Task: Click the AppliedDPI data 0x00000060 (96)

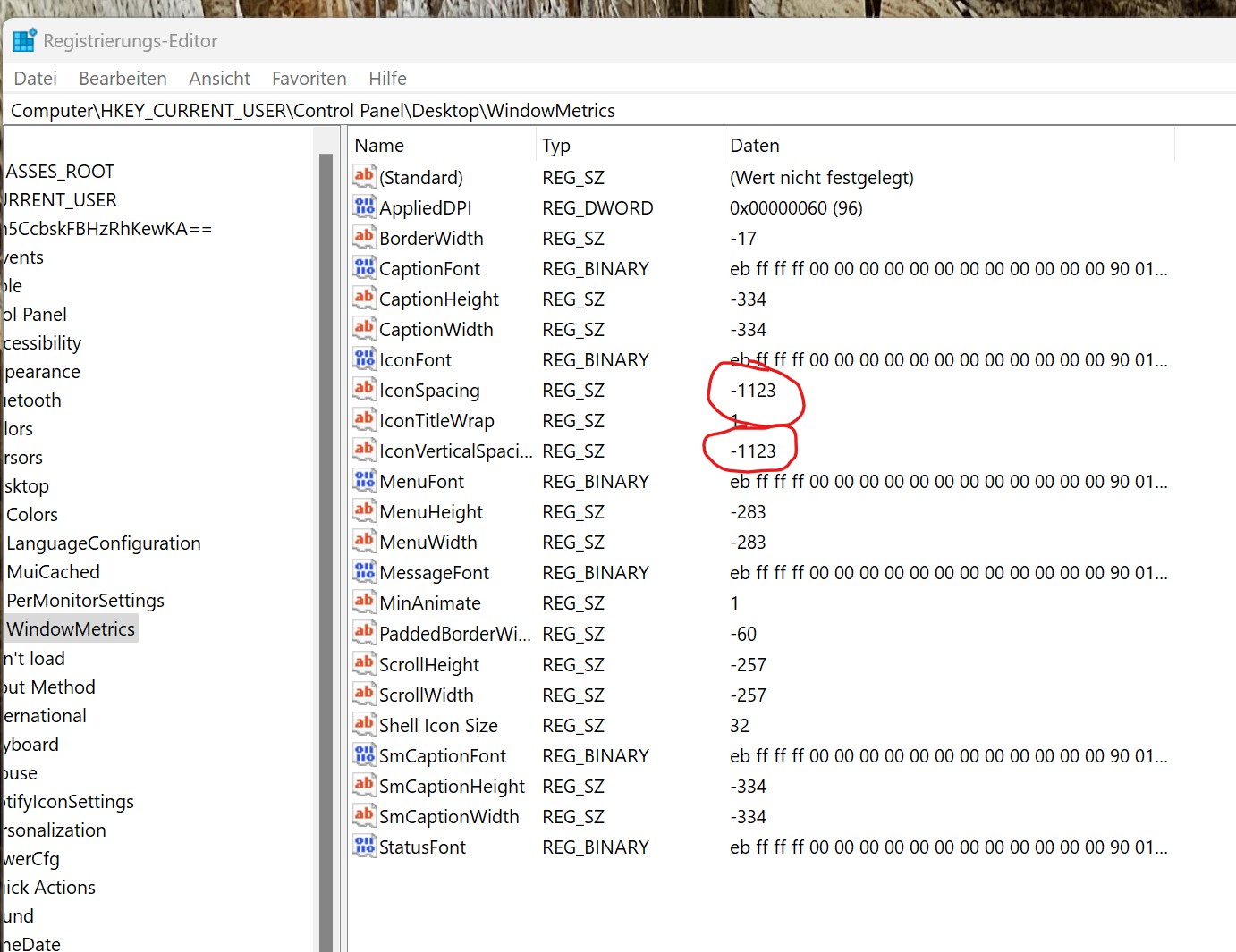Action: (796, 207)
